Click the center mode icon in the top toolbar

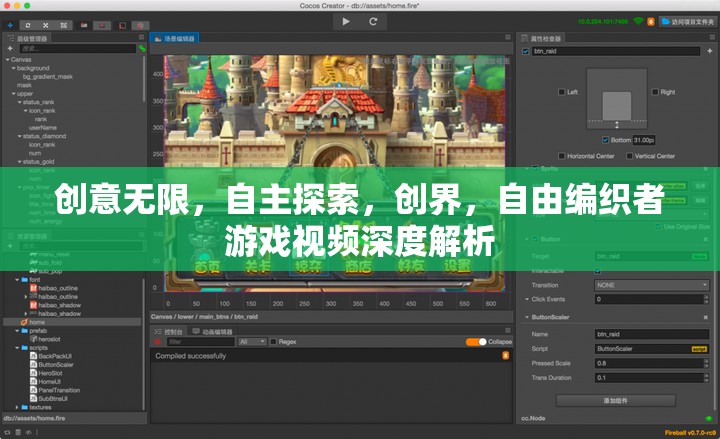[102, 25]
